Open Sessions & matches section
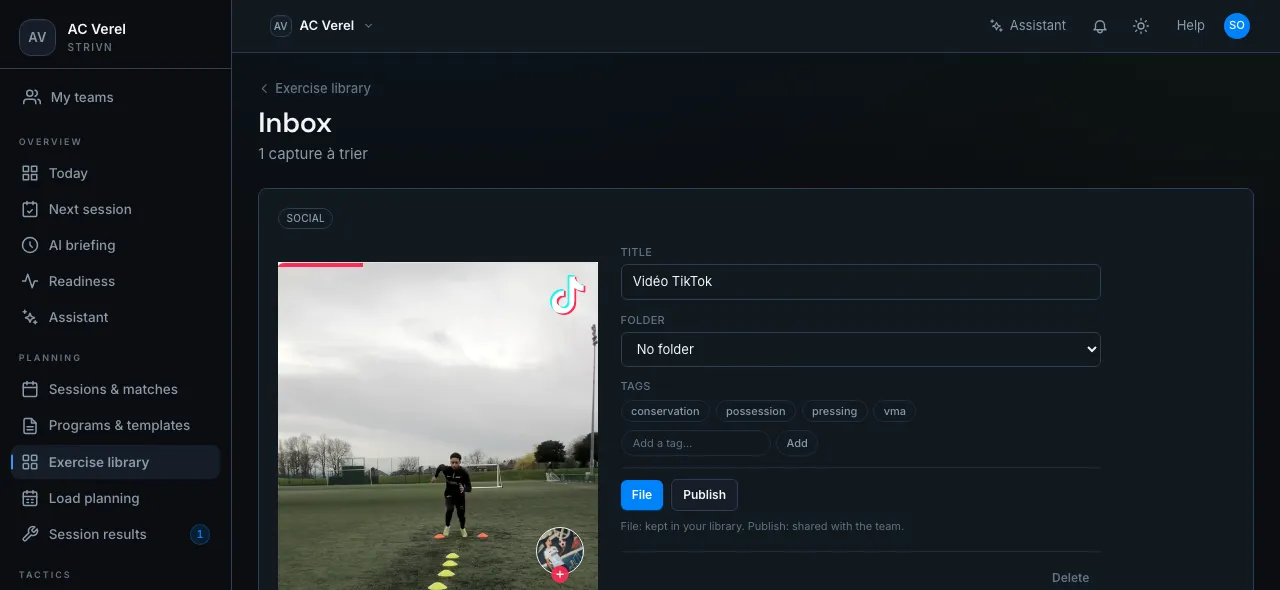Viewport: 1280px width, 590px height. pos(116,389)
